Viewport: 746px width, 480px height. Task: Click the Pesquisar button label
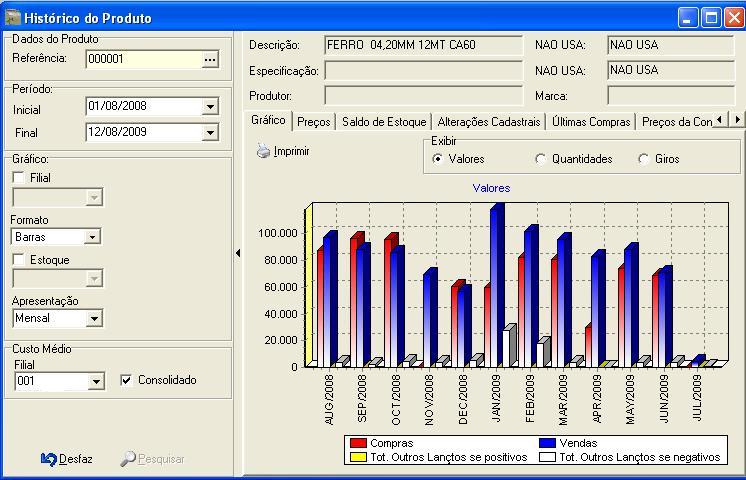[161, 459]
